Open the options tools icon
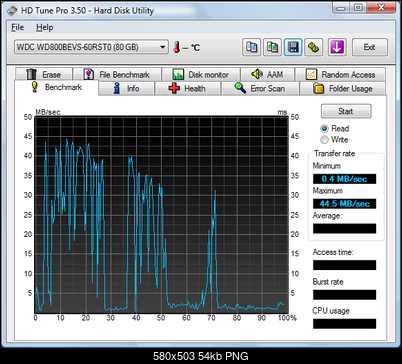The width and height of the screenshot is (402, 364). 314,47
